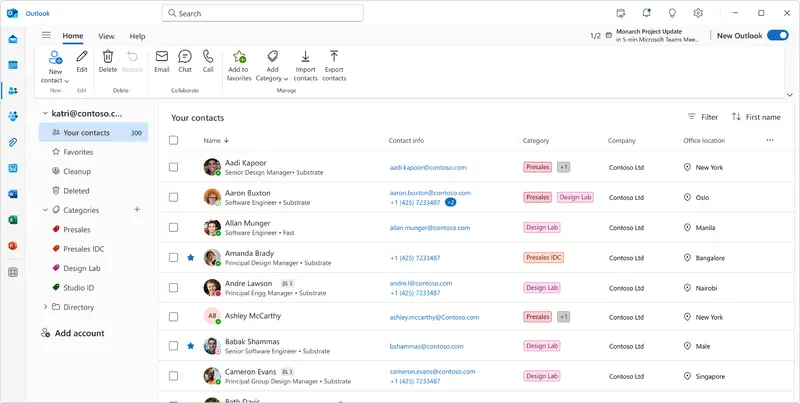
Task: Start a Chat from the ribbon
Action: (x=185, y=58)
